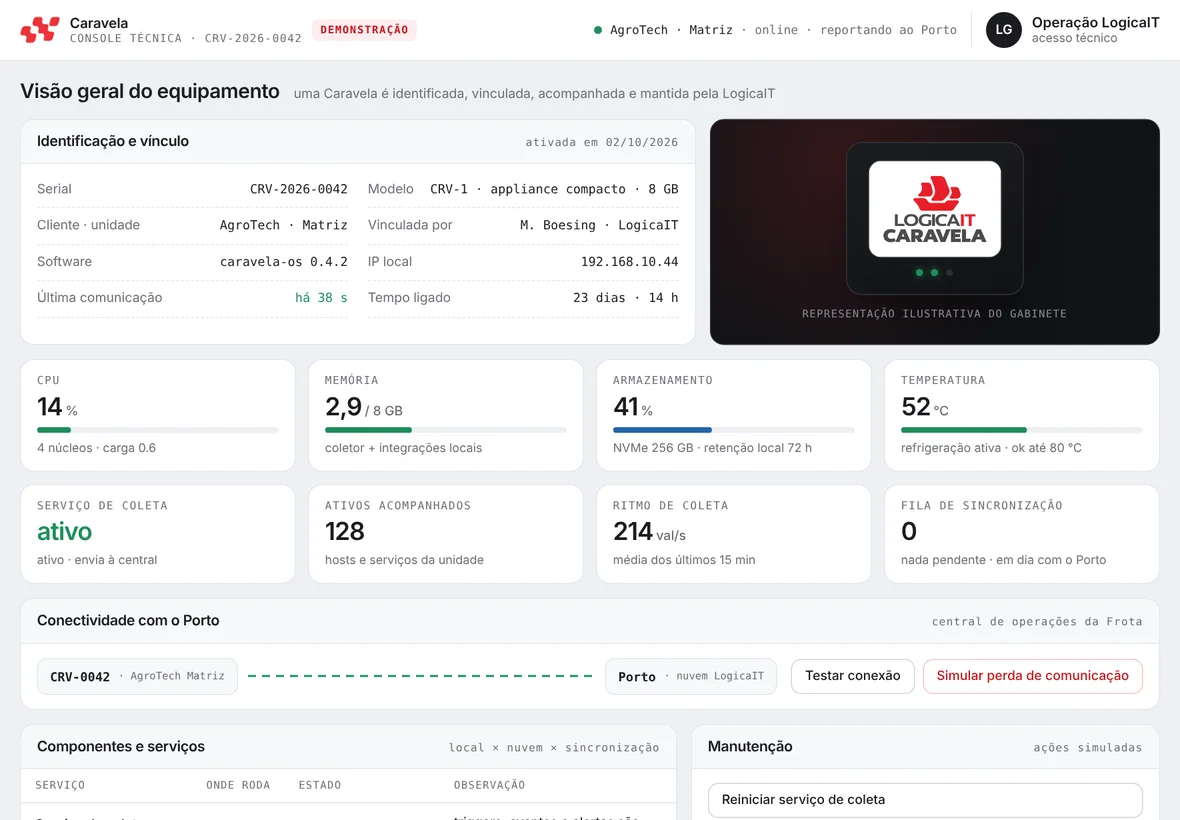Screen dimensions: 1180x820
Task: Click the Temperatura progress bar
Action: point(1021,430)
